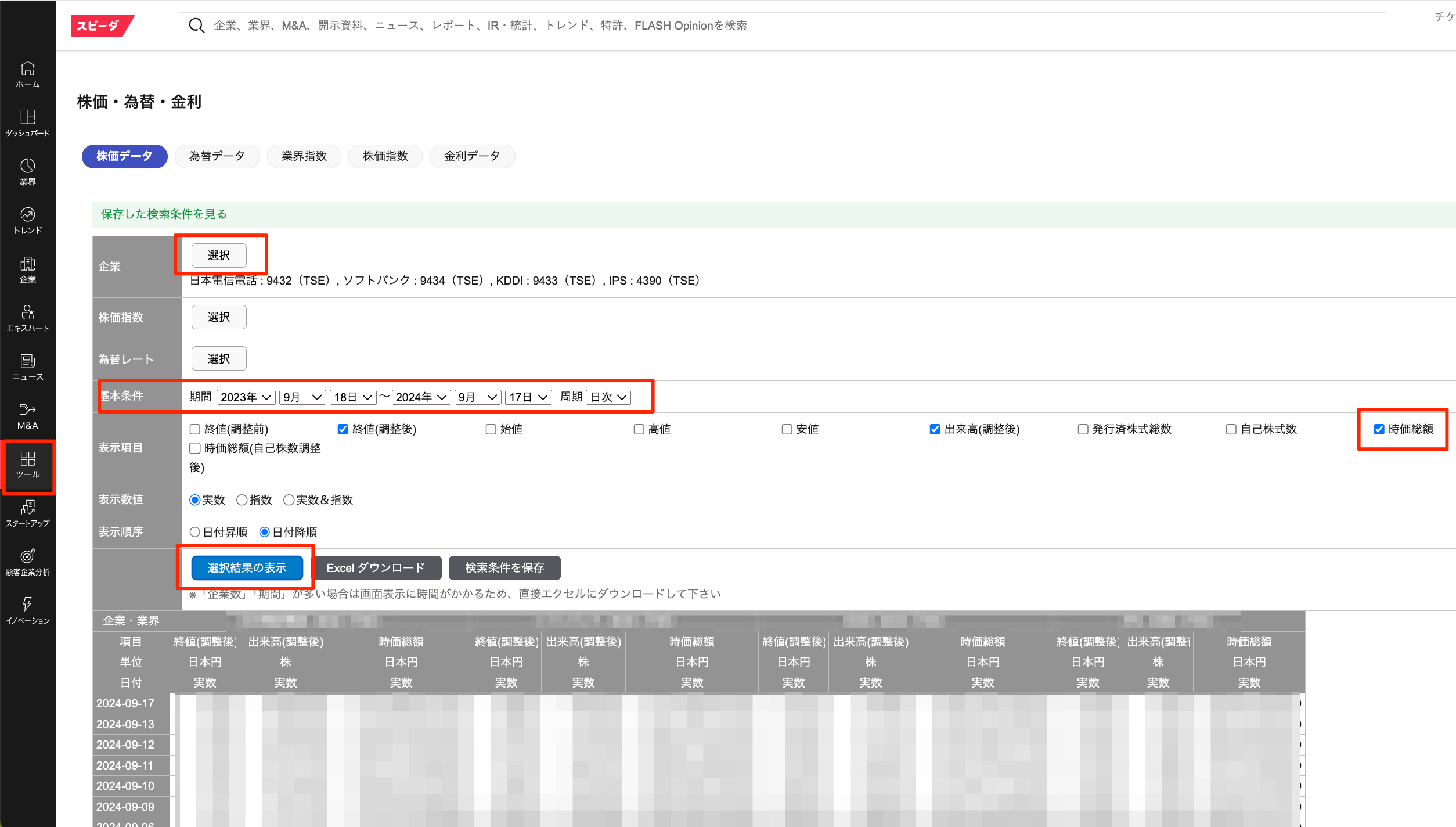
Task: Open the イノベーション sidebar icon
Action: [27, 611]
